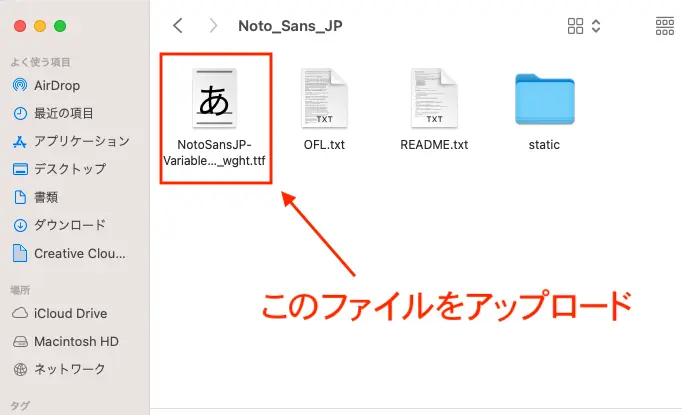Screen dimensions: 682x415
Task: Click the desktop icon beside デスクトップ
Action: [x=20, y=169]
